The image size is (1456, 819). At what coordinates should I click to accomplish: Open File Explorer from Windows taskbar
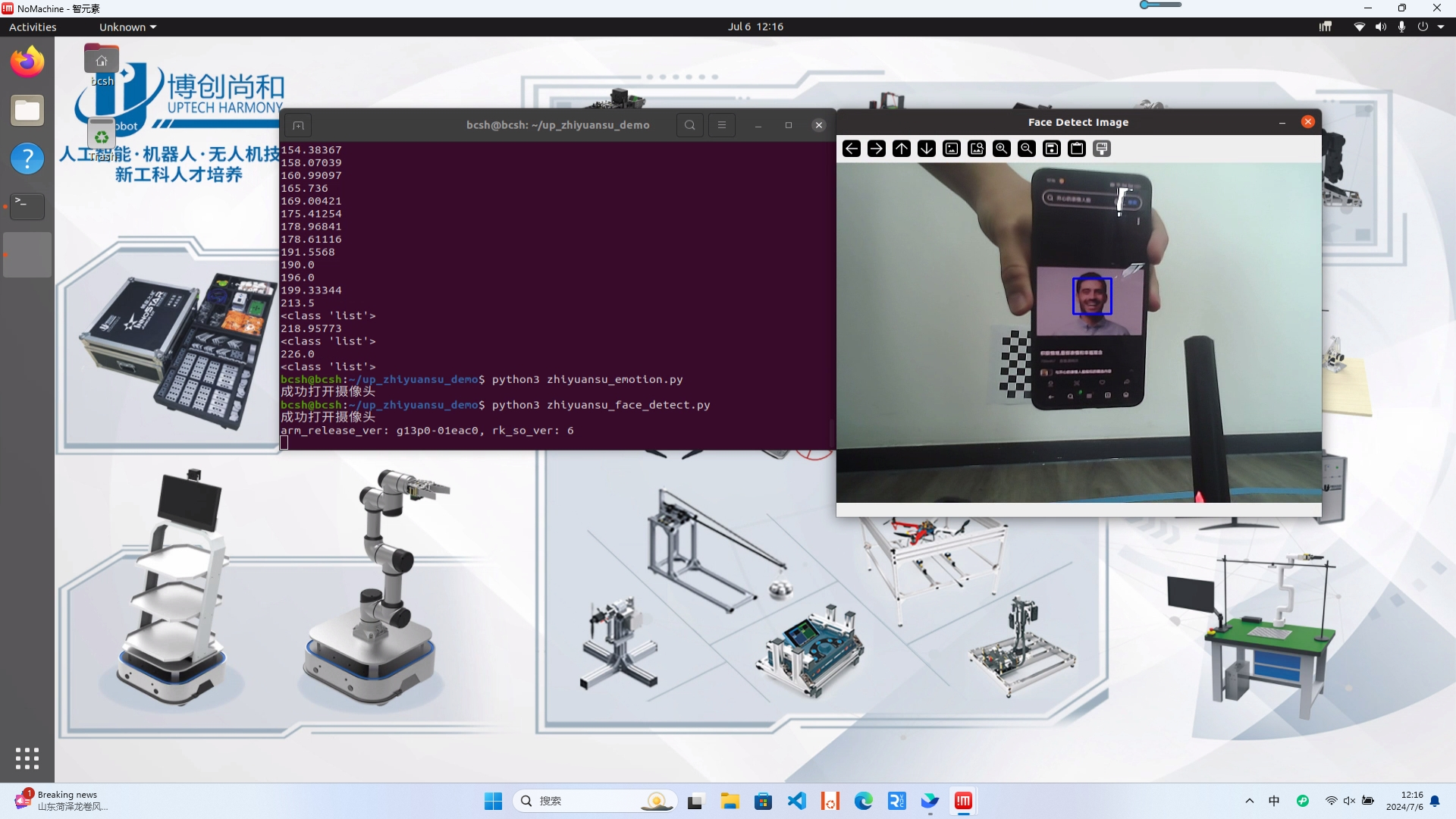(730, 801)
